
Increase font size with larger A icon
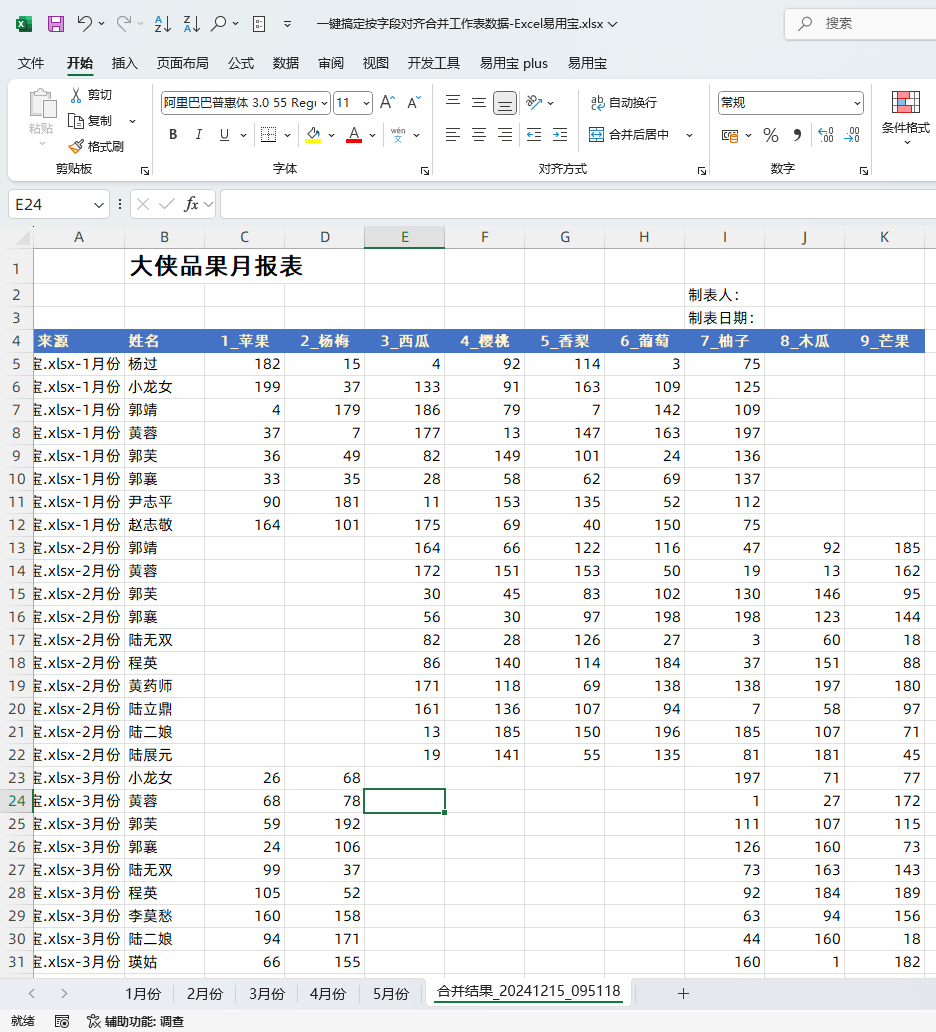point(388,102)
